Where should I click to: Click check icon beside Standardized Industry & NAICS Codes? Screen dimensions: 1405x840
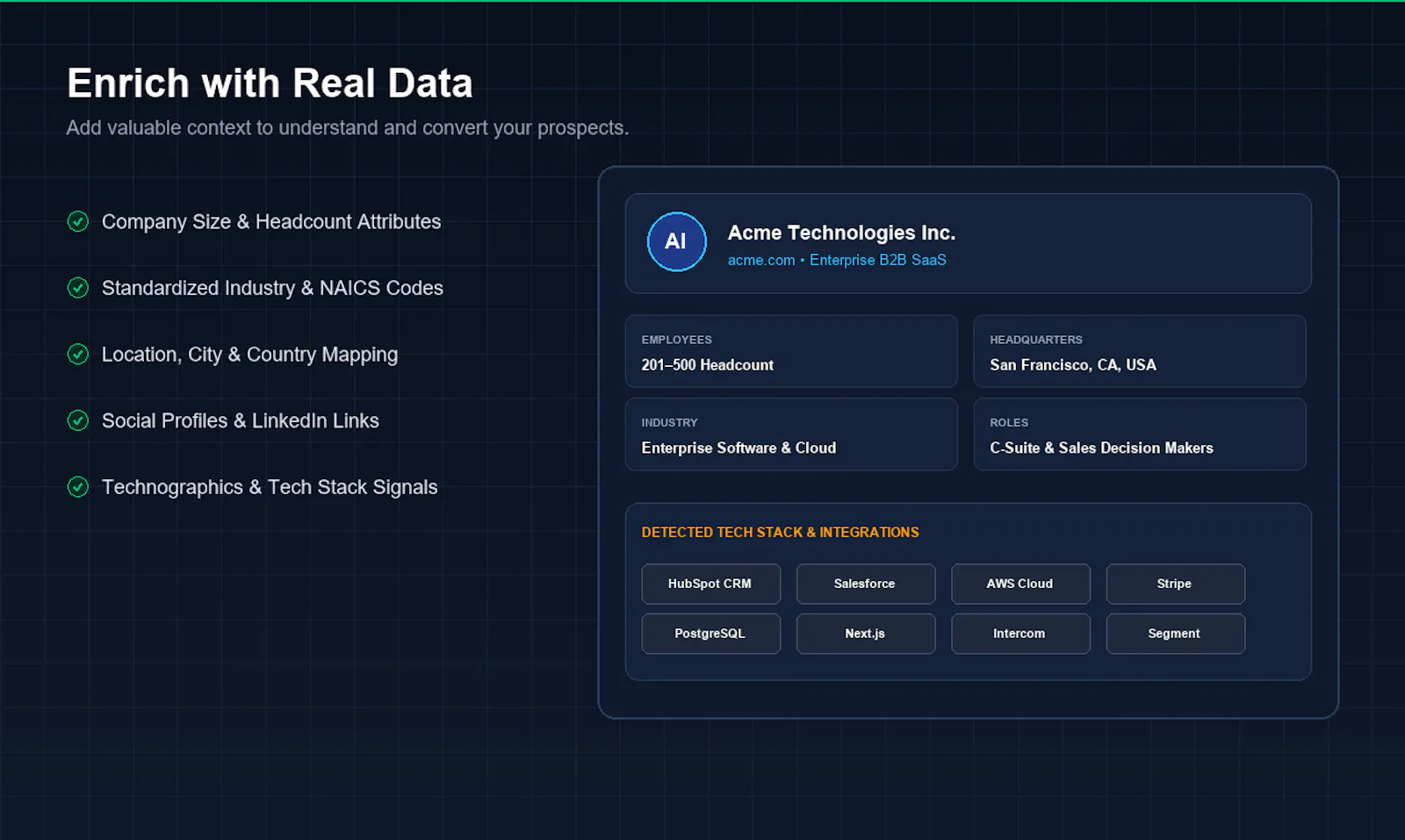[78, 288]
